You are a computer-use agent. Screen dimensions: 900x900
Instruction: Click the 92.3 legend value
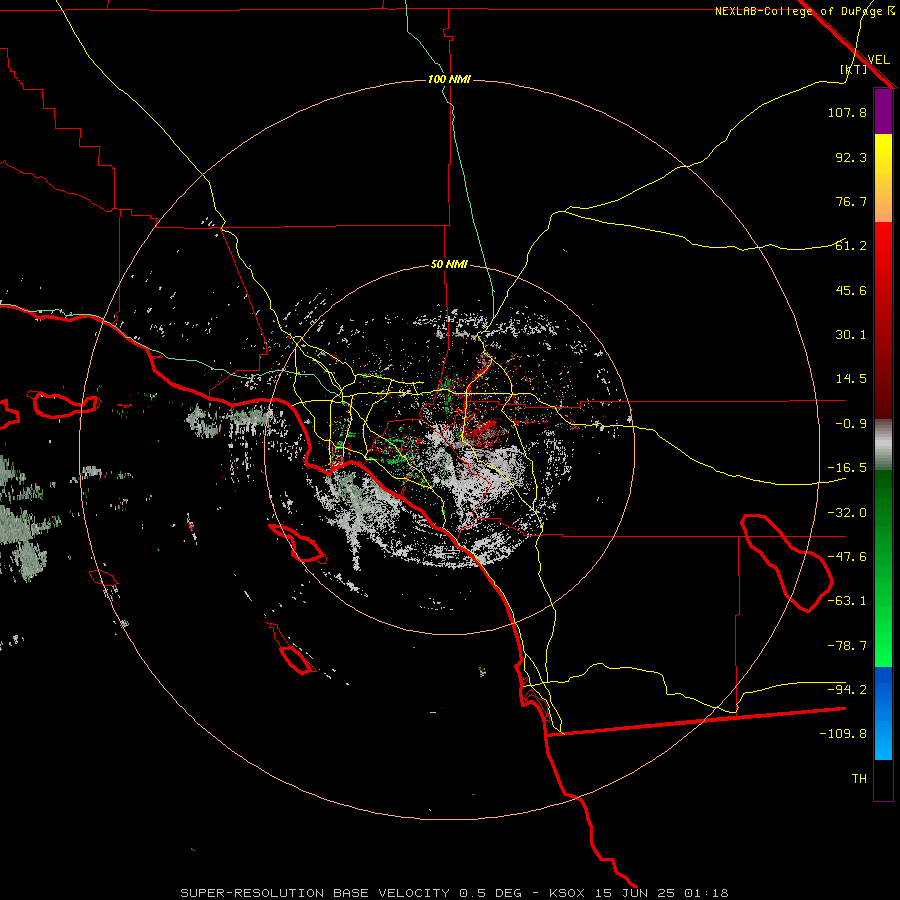click(x=851, y=157)
